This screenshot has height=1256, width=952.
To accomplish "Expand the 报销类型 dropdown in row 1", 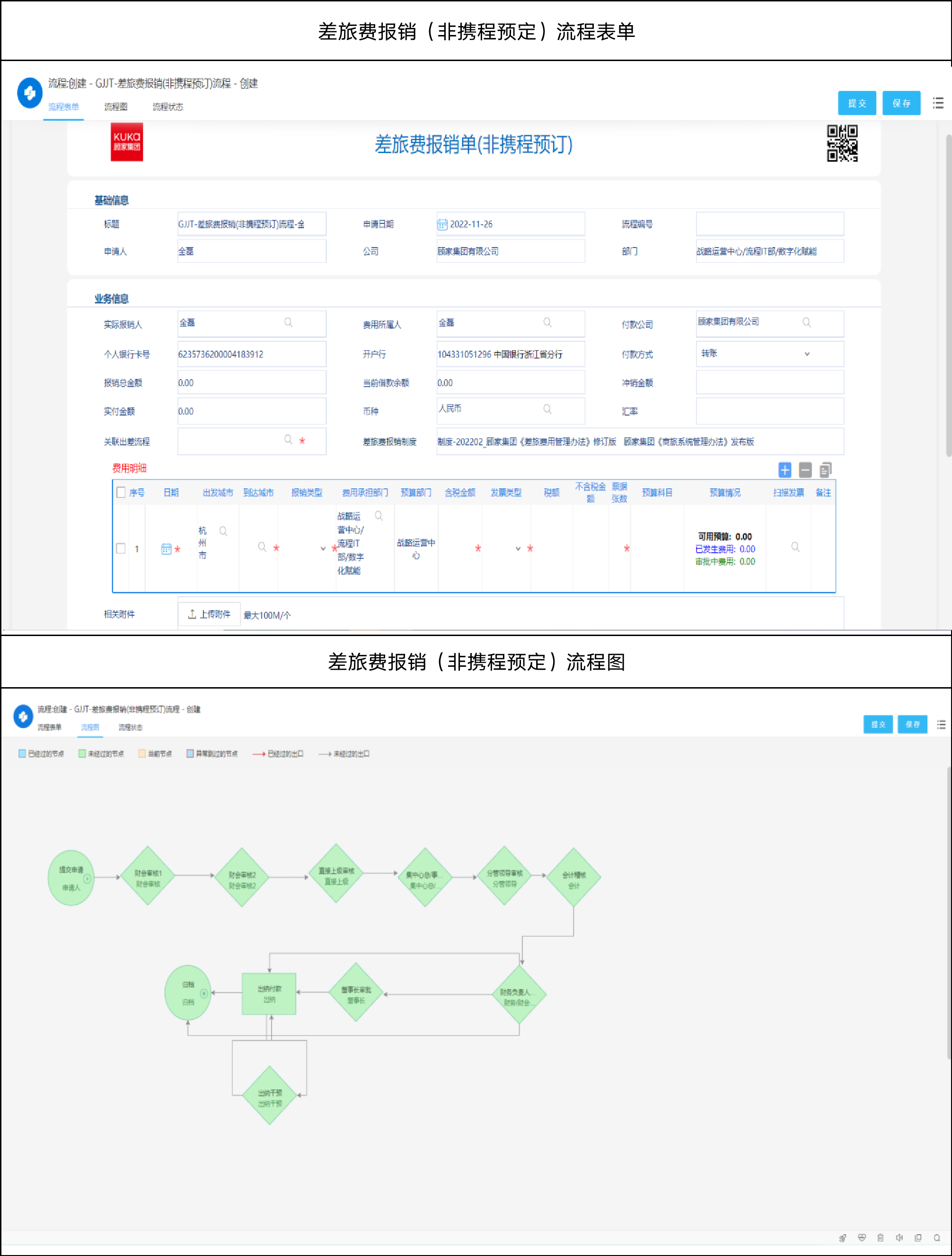I will (322, 548).
